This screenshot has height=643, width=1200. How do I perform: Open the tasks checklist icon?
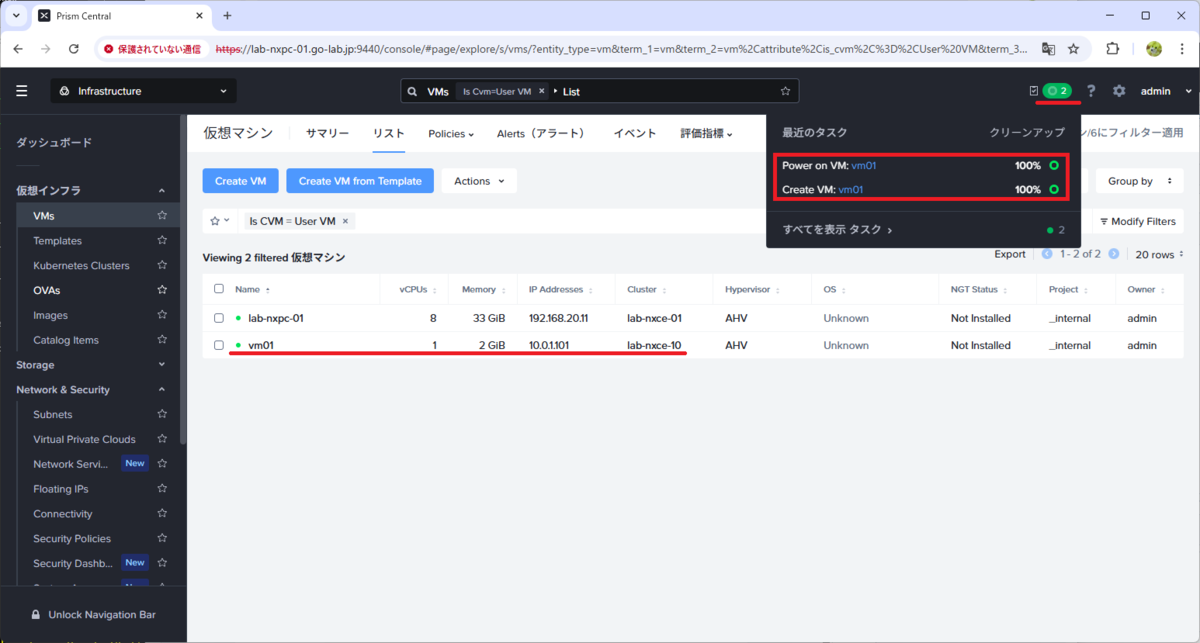[x=1033, y=91]
